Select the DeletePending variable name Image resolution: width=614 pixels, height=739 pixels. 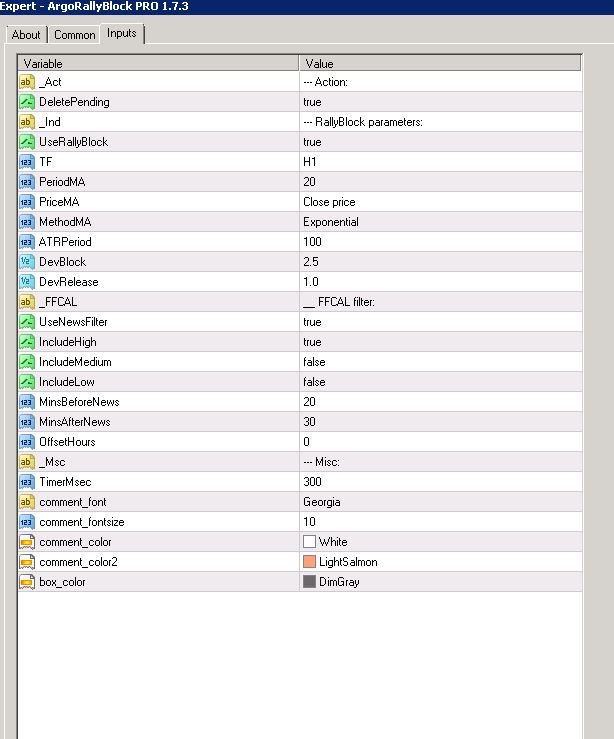pos(74,102)
